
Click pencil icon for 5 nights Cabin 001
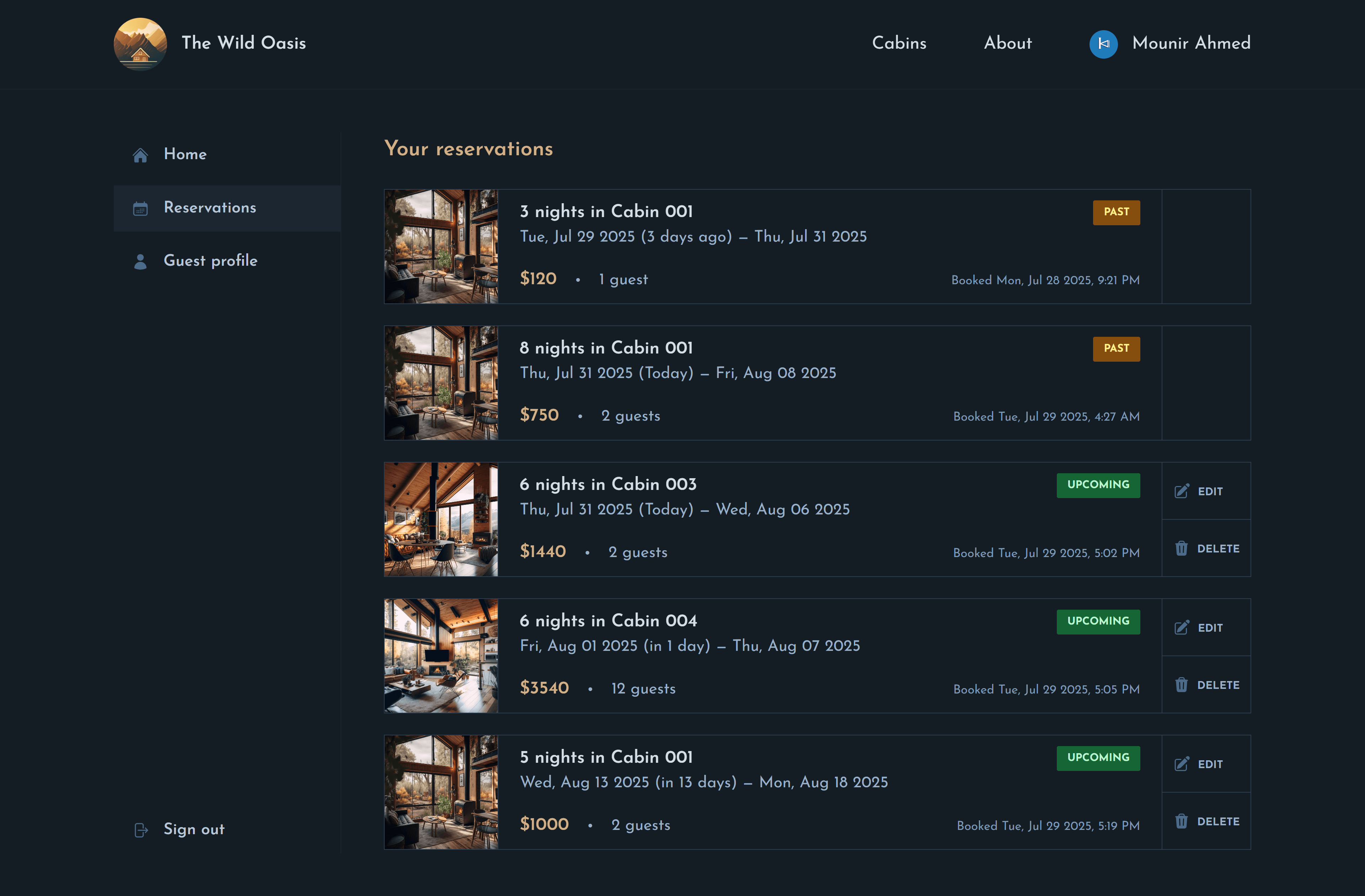coord(1182,764)
